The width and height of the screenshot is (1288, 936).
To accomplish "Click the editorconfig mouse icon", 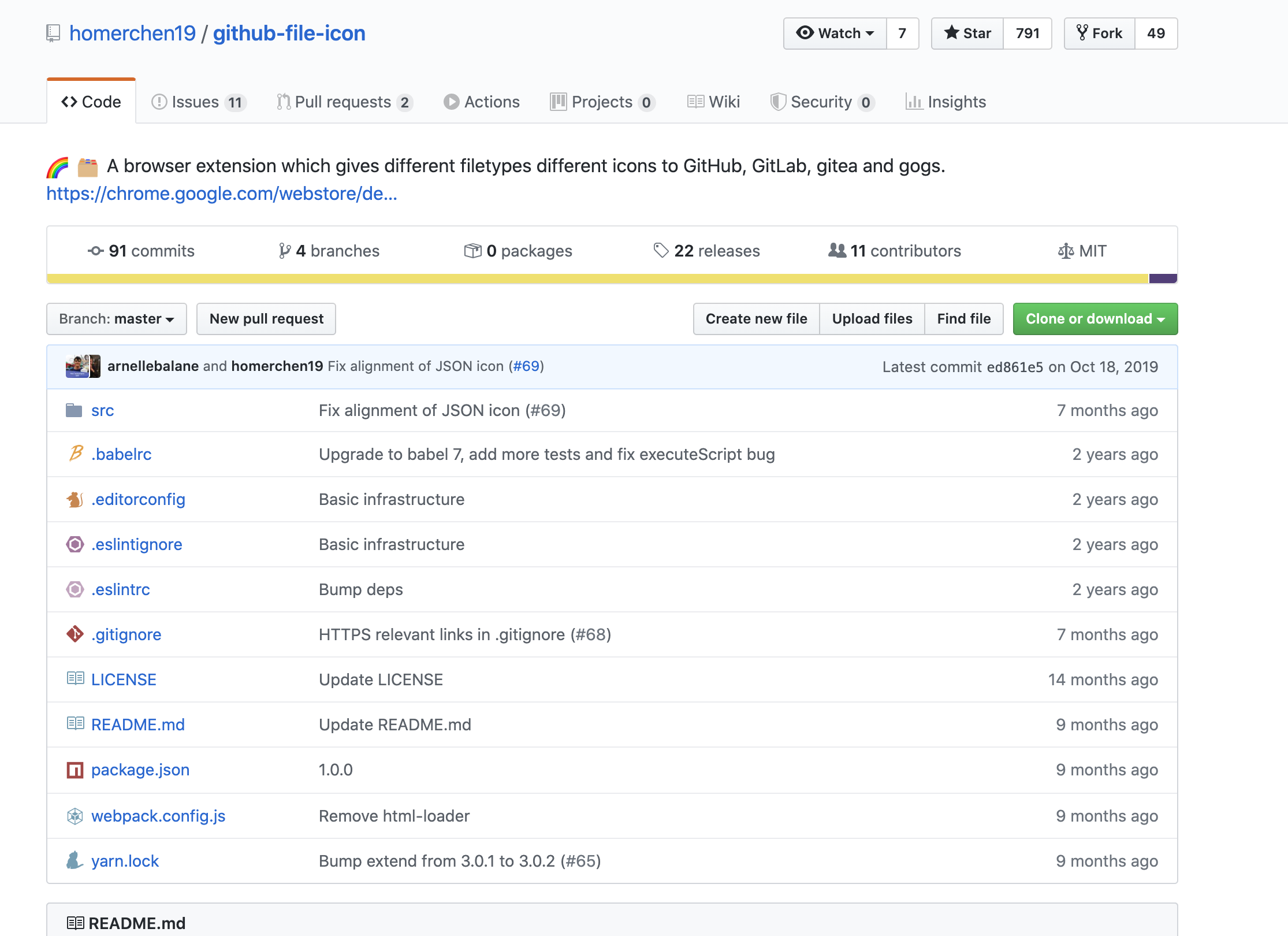I will 75,499.
